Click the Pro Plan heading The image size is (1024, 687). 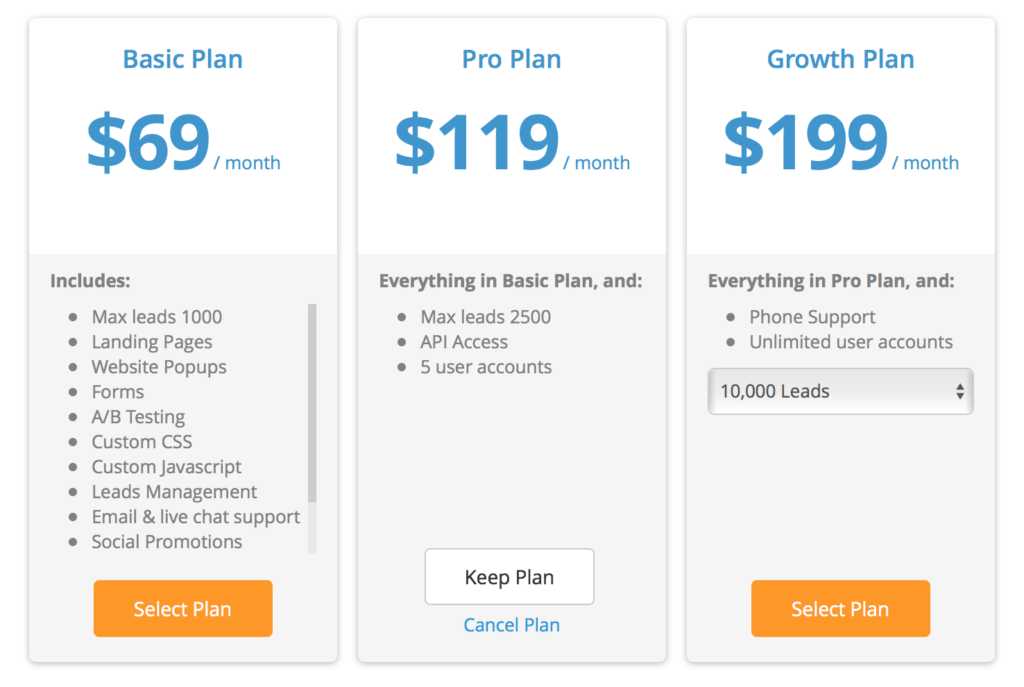pos(511,59)
